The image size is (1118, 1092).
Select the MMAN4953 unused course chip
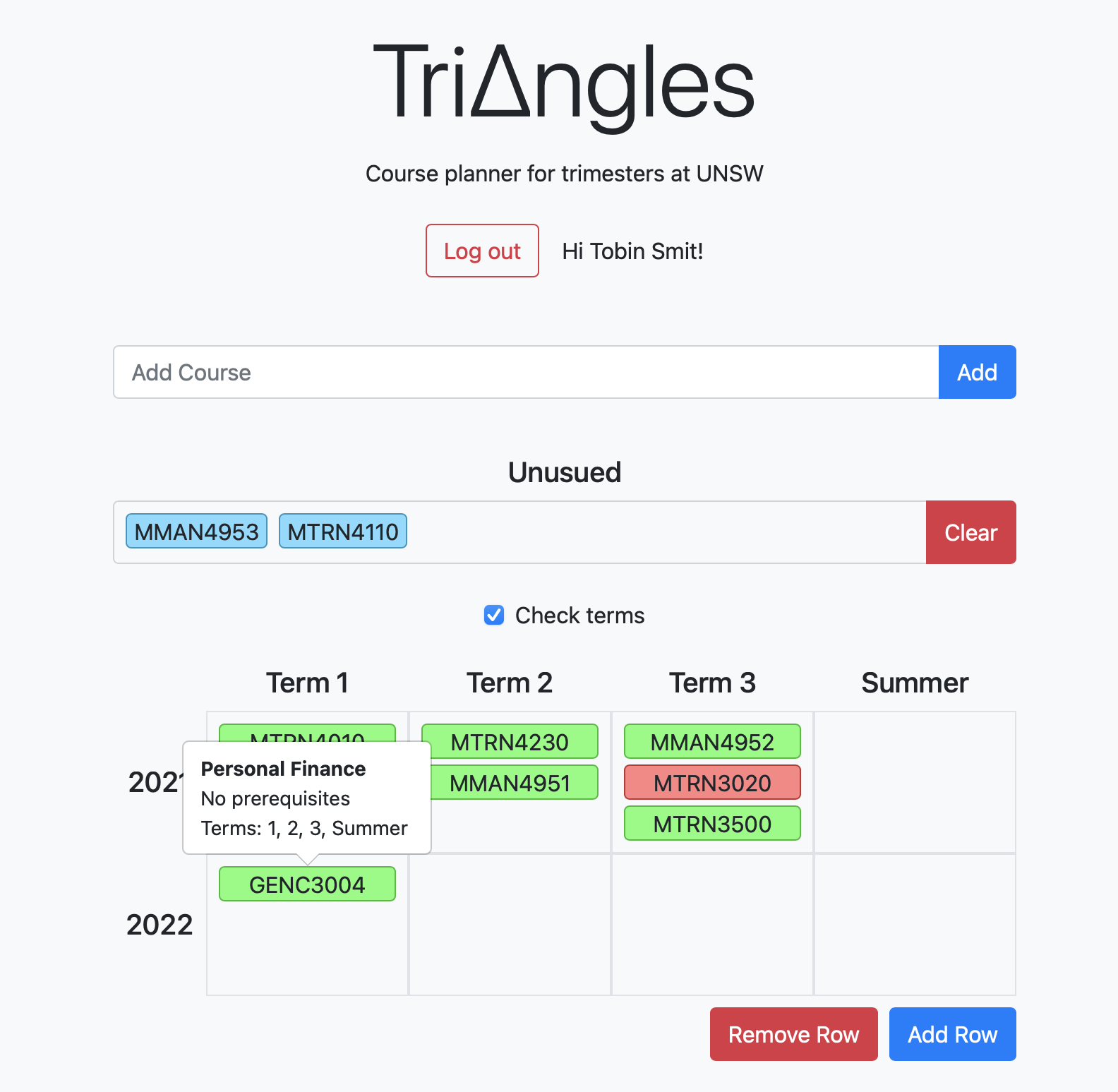click(x=196, y=531)
